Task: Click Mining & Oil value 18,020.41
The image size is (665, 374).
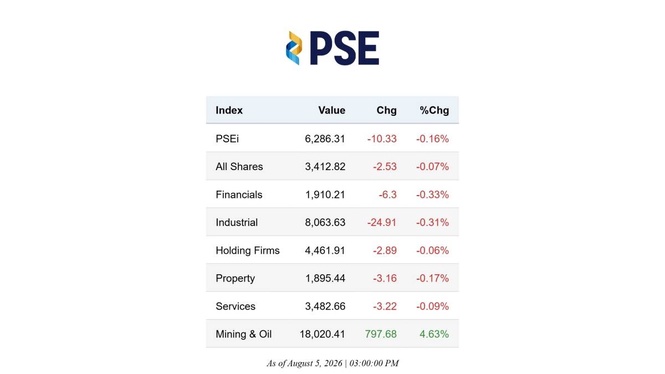Action: (x=322, y=334)
